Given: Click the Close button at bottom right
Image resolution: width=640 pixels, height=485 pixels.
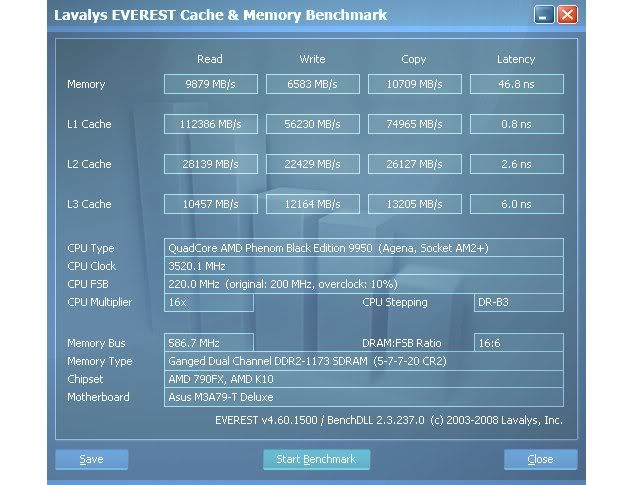Looking at the screenshot, I should (x=541, y=460).
